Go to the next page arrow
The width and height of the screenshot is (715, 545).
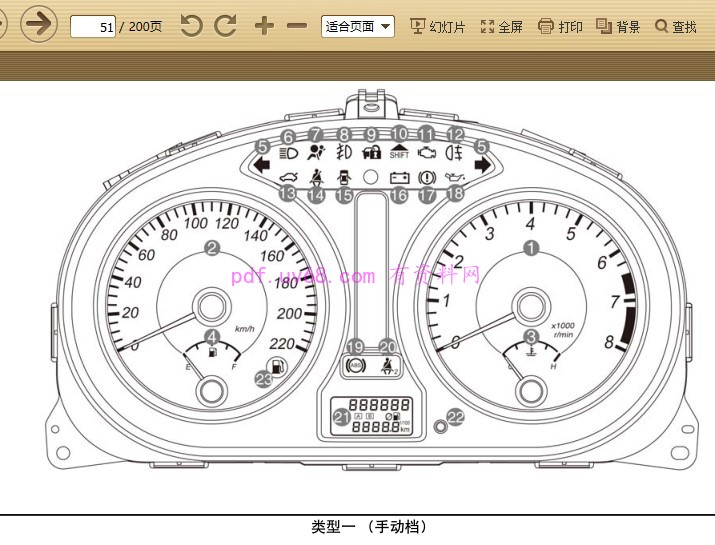pos(39,24)
